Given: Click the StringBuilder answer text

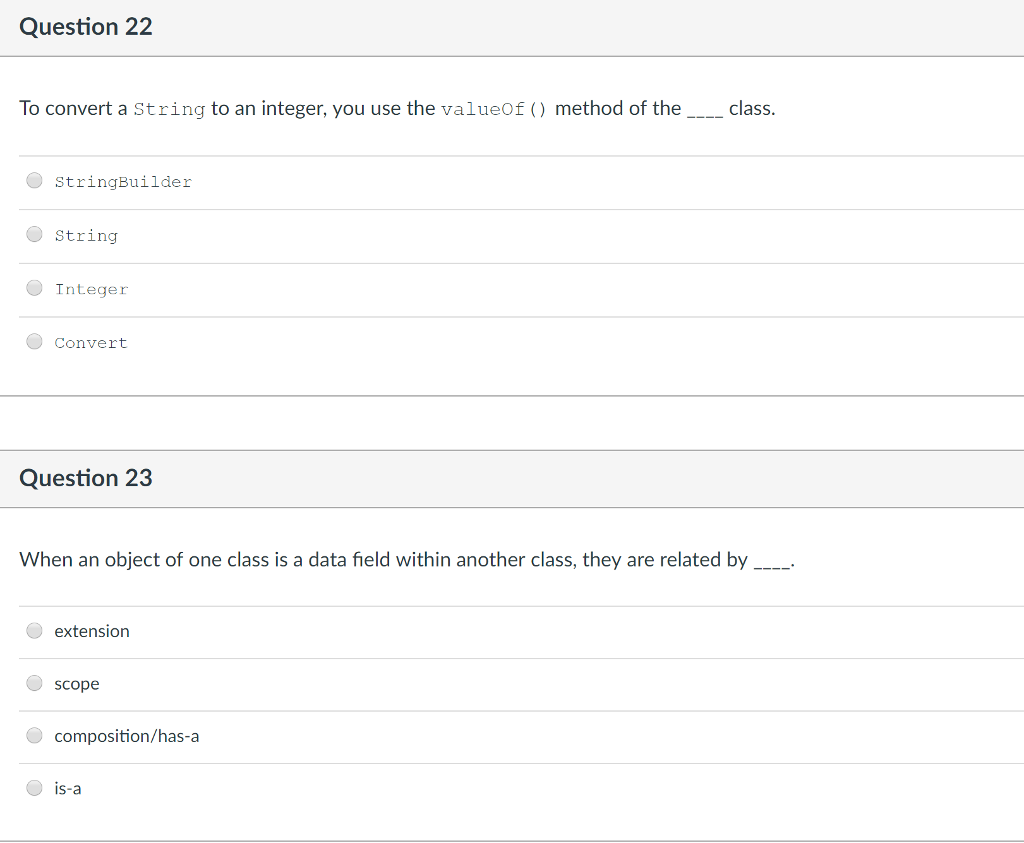Looking at the screenshot, I should (x=123, y=182).
